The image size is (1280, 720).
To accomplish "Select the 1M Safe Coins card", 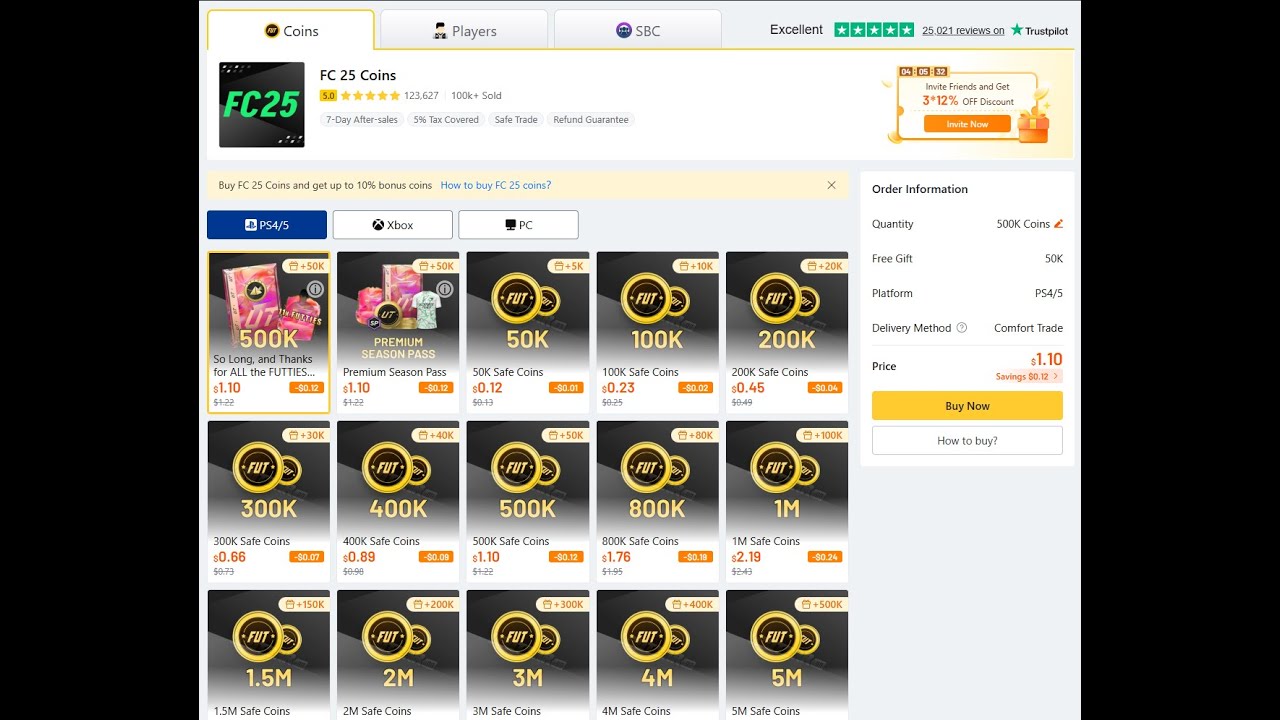I will coord(787,501).
